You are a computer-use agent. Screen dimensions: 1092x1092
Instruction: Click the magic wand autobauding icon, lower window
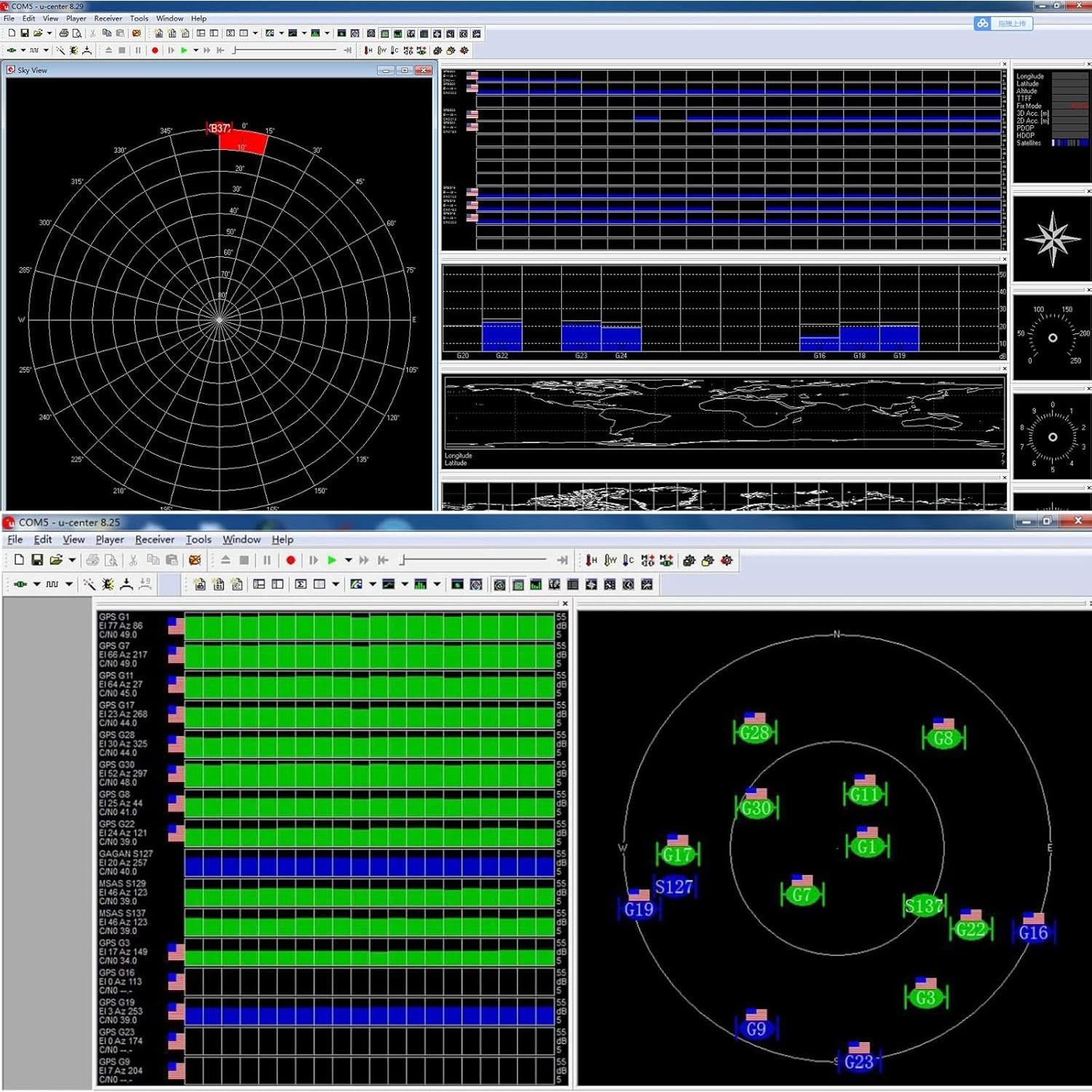(x=89, y=585)
